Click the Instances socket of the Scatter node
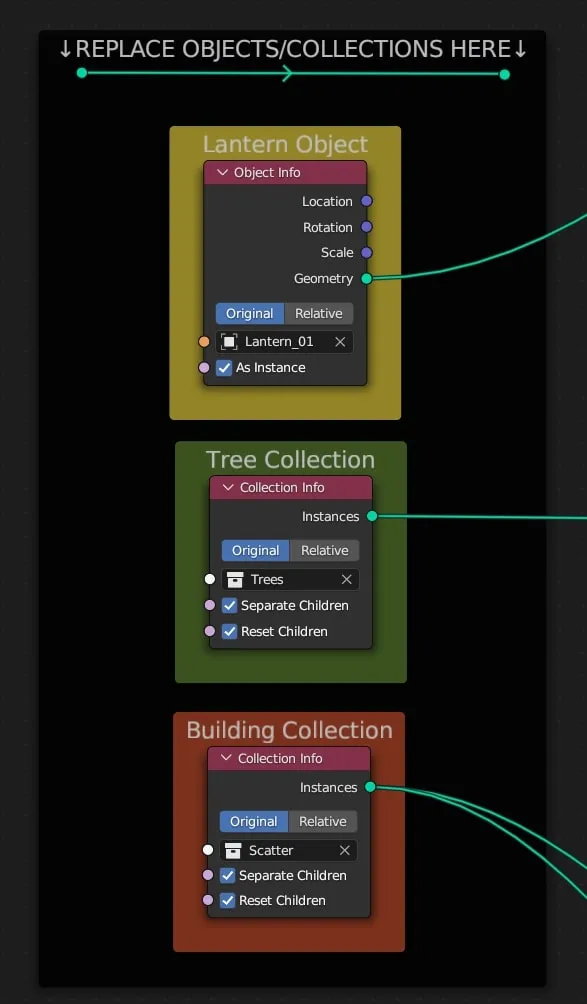 tap(370, 787)
